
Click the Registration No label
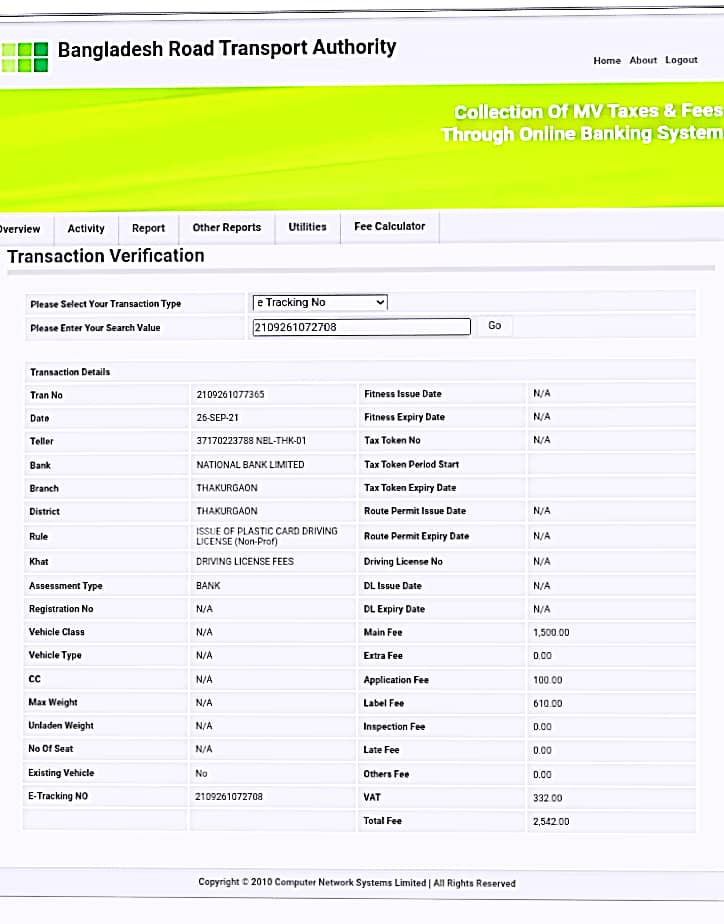tap(61, 609)
